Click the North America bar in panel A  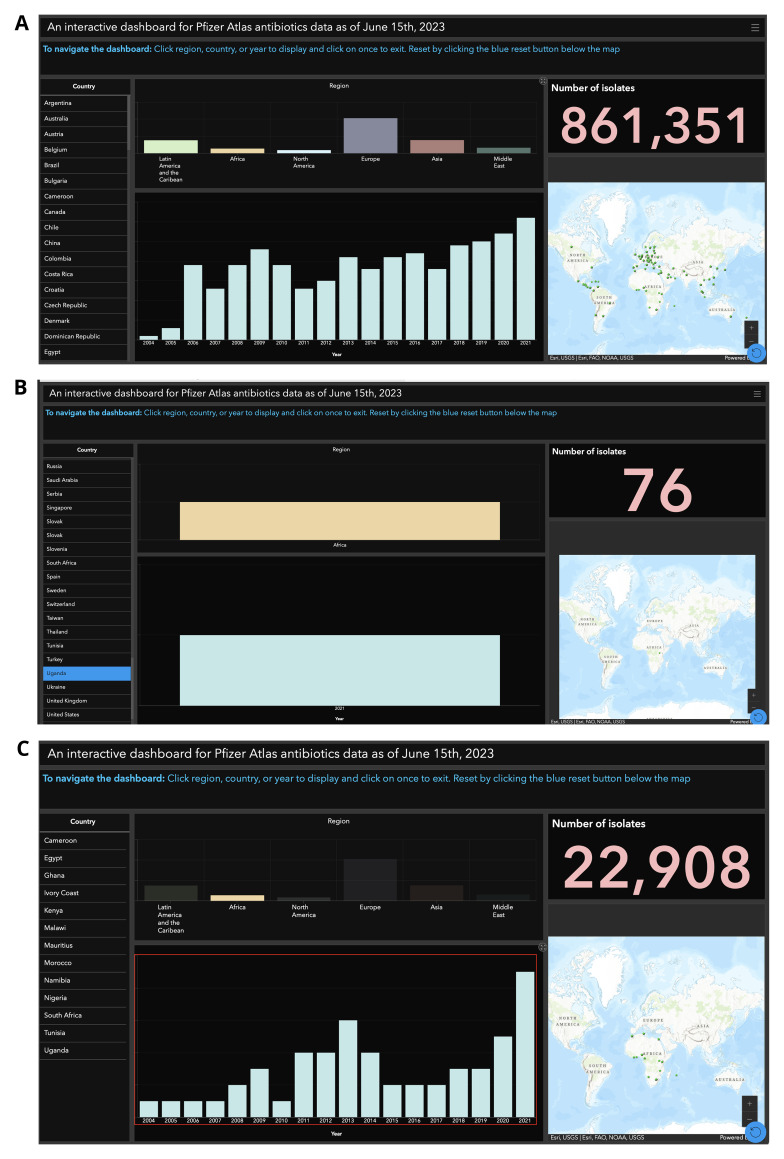pos(304,152)
